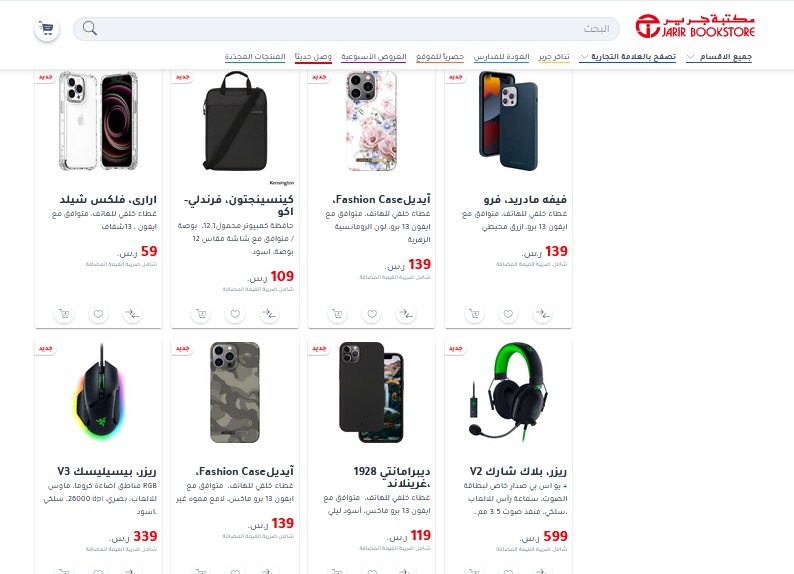This screenshot has width=794, height=574.
Task: Add Viva Madrid blue case to cart
Action: point(474,314)
